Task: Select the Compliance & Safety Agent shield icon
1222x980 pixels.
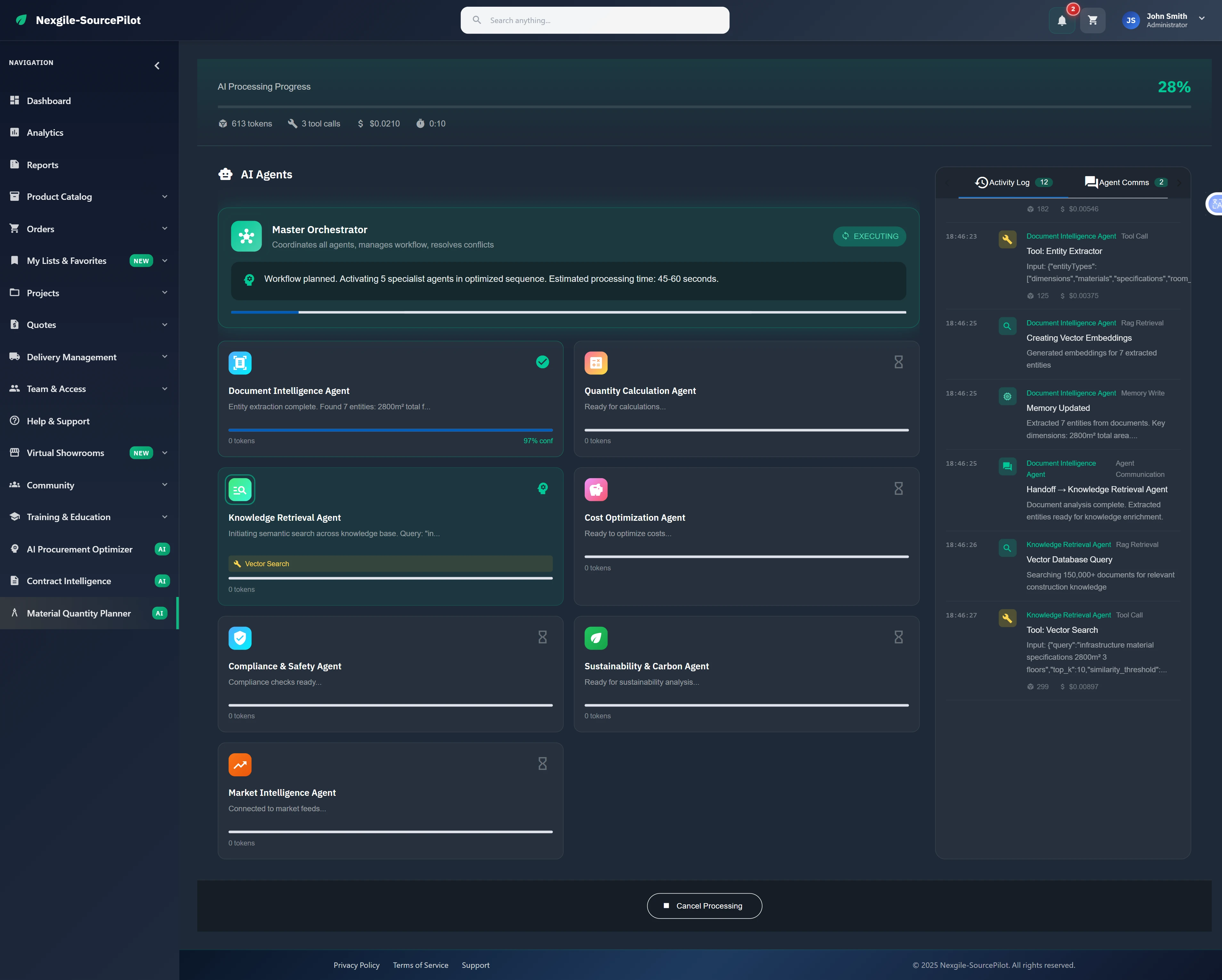Action: coord(240,638)
